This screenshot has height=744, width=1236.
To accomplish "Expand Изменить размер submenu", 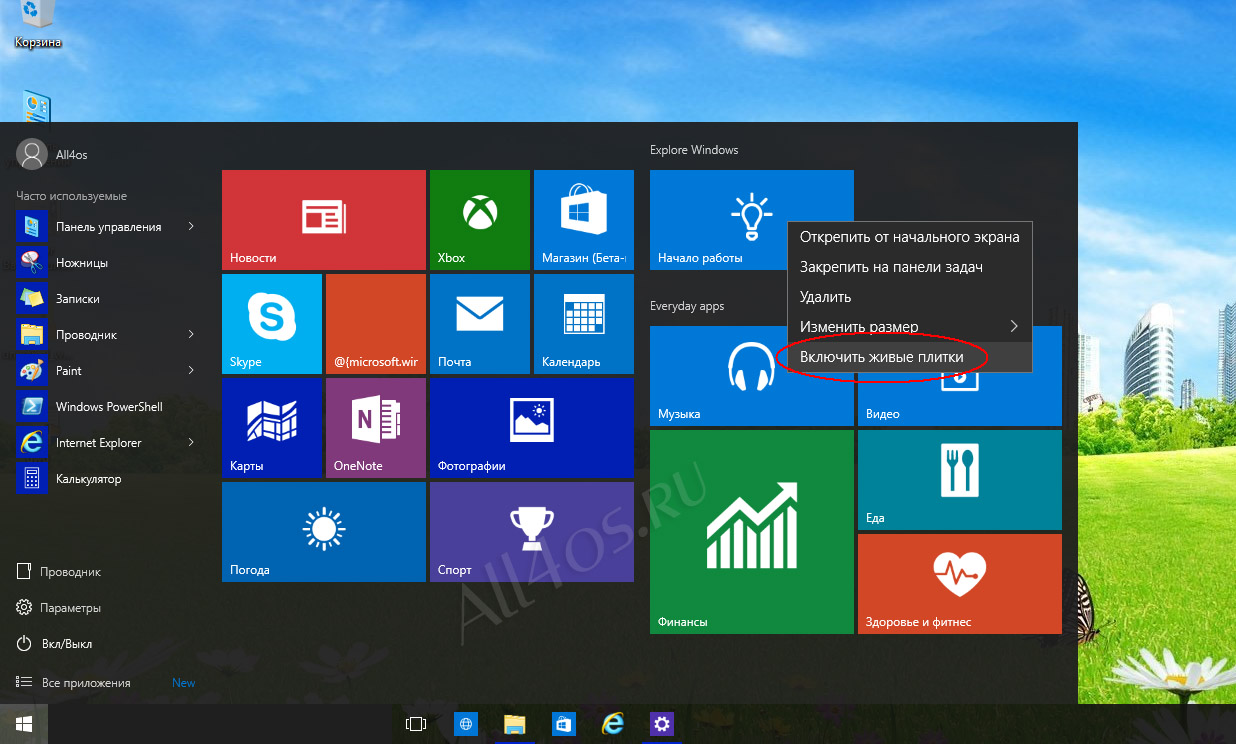I will (909, 327).
